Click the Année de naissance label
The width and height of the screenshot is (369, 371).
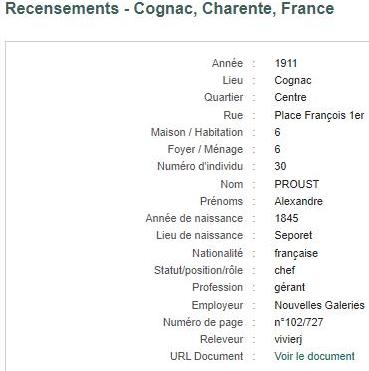pos(194,218)
